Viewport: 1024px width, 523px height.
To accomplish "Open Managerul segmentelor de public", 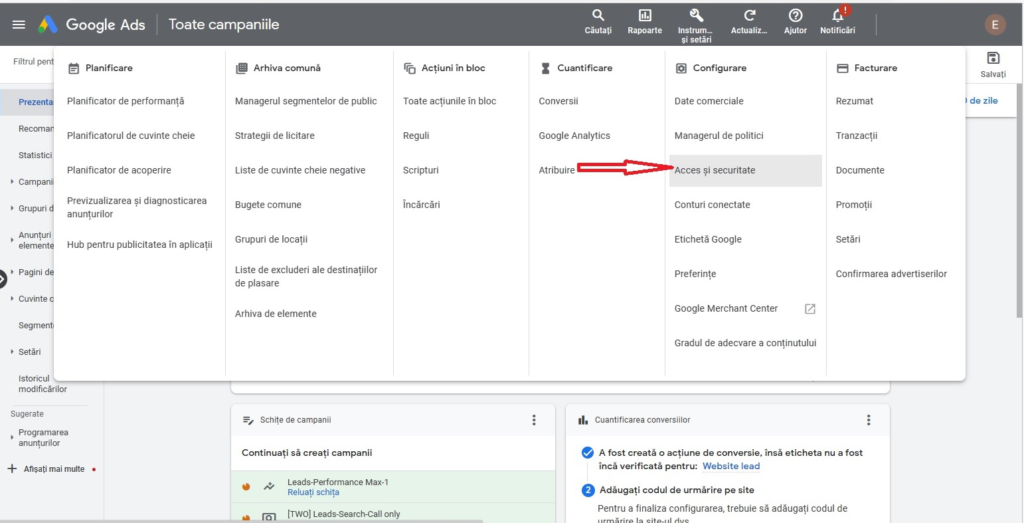I will coord(306,101).
